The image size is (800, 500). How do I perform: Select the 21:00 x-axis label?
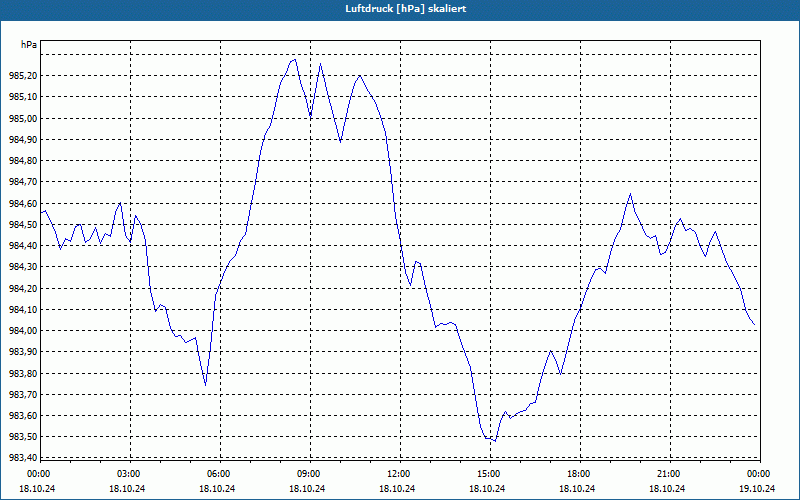[x=669, y=474]
